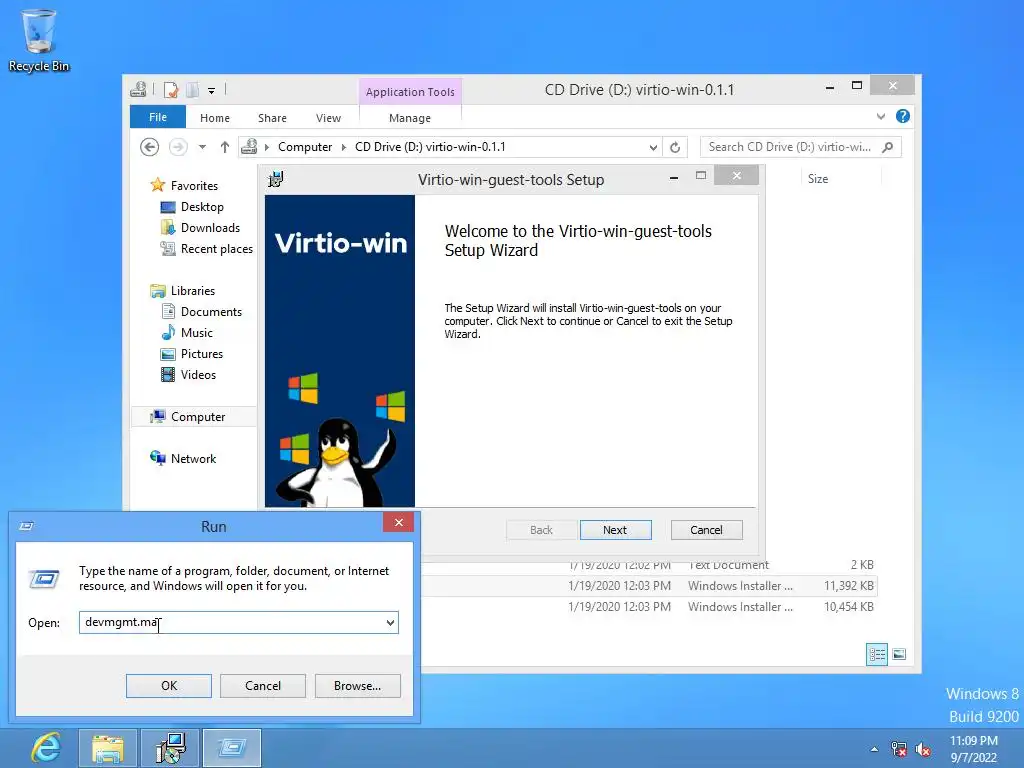Screen dimensions: 1024x768
Task: Open Recycle Bin on the desktop
Action: (39, 40)
